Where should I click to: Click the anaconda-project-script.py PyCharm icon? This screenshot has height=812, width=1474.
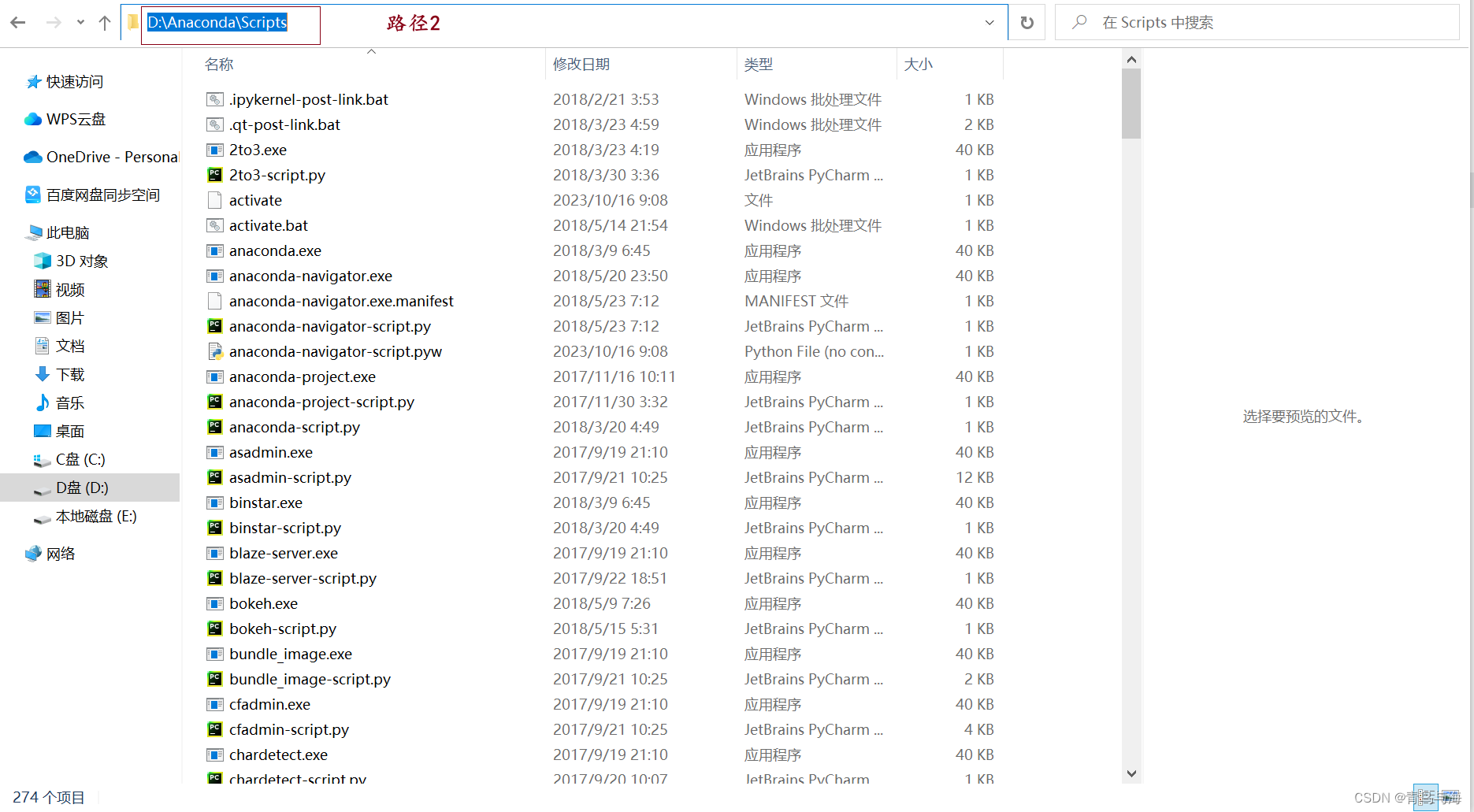215,402
